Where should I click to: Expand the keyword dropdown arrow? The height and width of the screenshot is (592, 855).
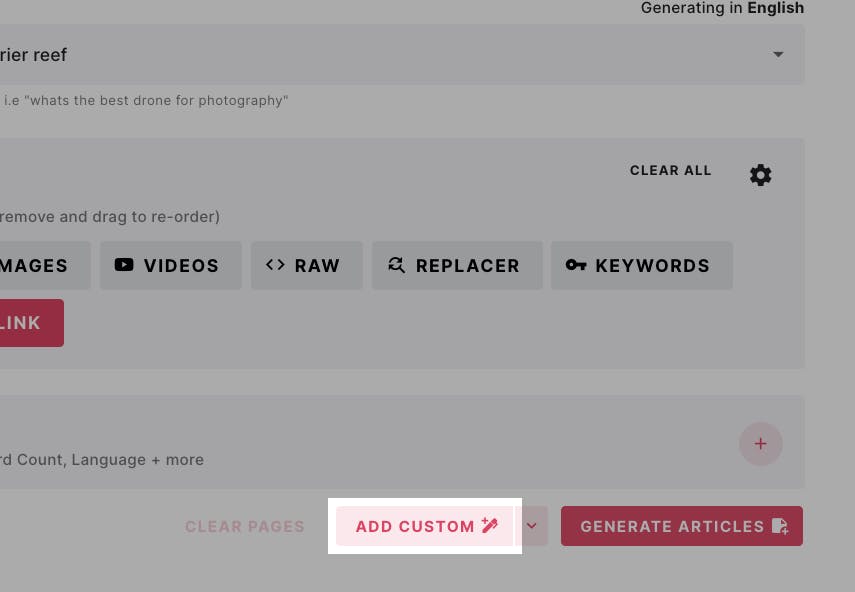[778, 55]
